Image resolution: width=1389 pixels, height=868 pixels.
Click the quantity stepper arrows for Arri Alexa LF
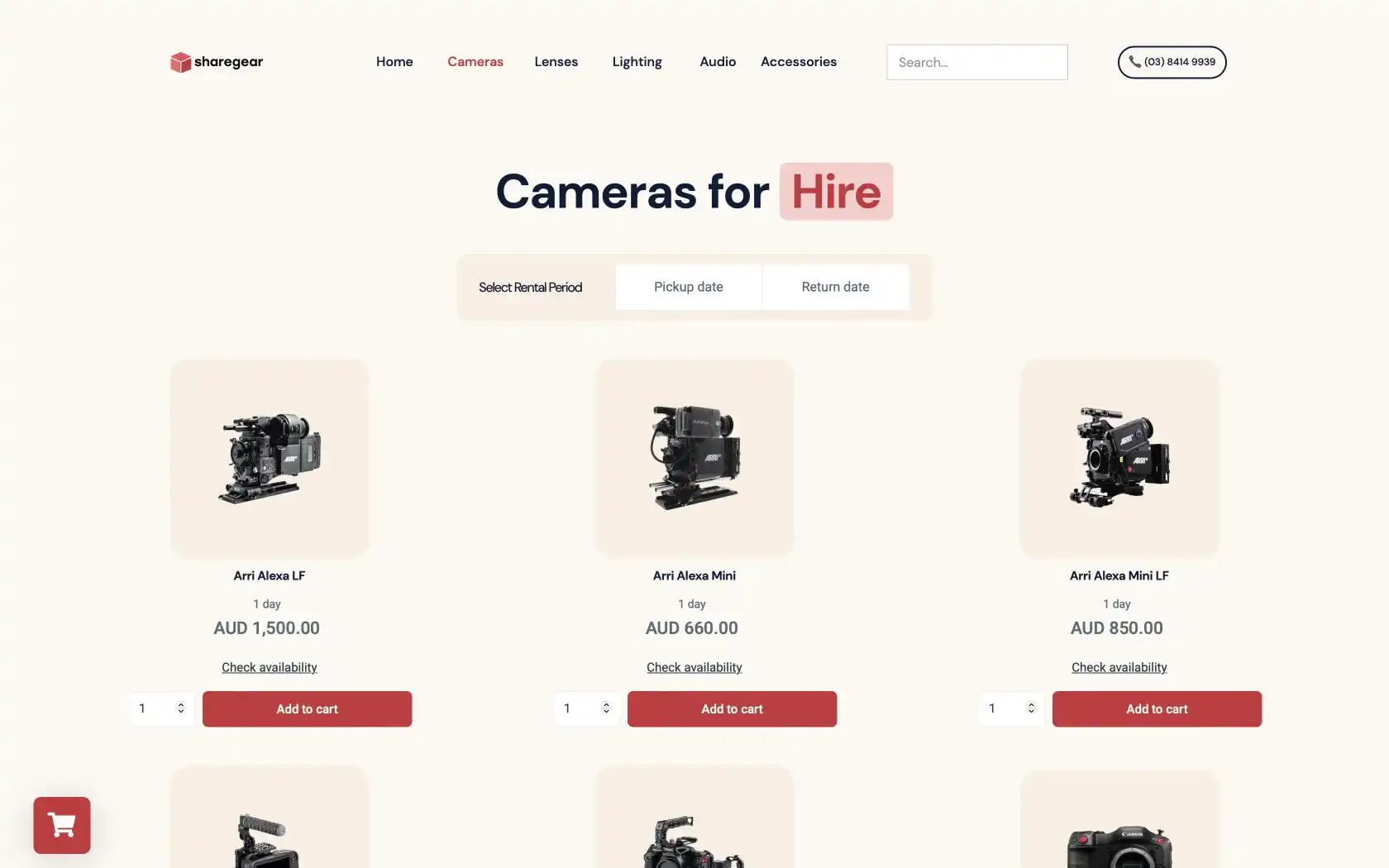pyautogui.click(x=181, y=708)
